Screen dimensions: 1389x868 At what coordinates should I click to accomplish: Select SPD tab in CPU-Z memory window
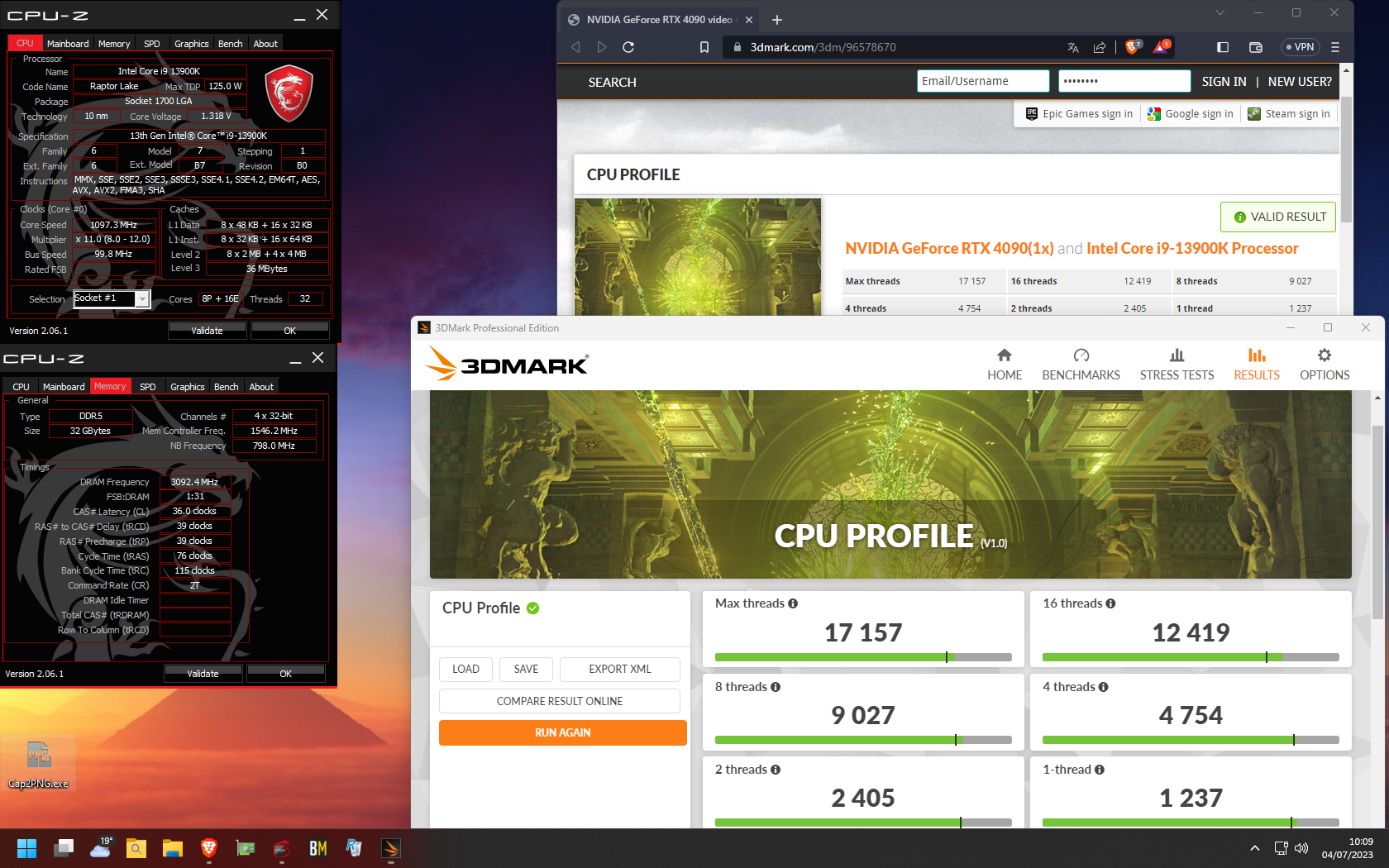pos(148,387)
